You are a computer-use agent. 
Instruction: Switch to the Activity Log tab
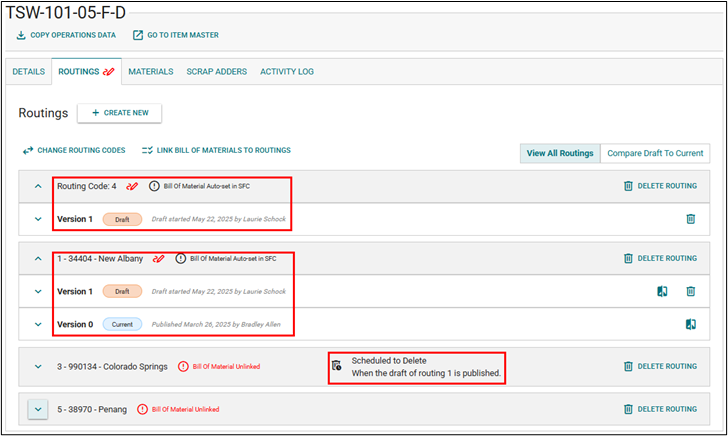tap(286, 72)
